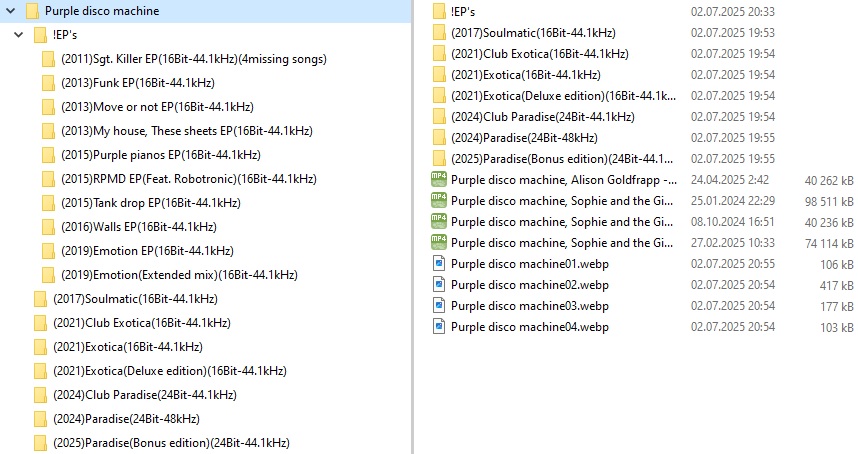Click MP4 icon of 98 511 kB video

pos(439,201)
